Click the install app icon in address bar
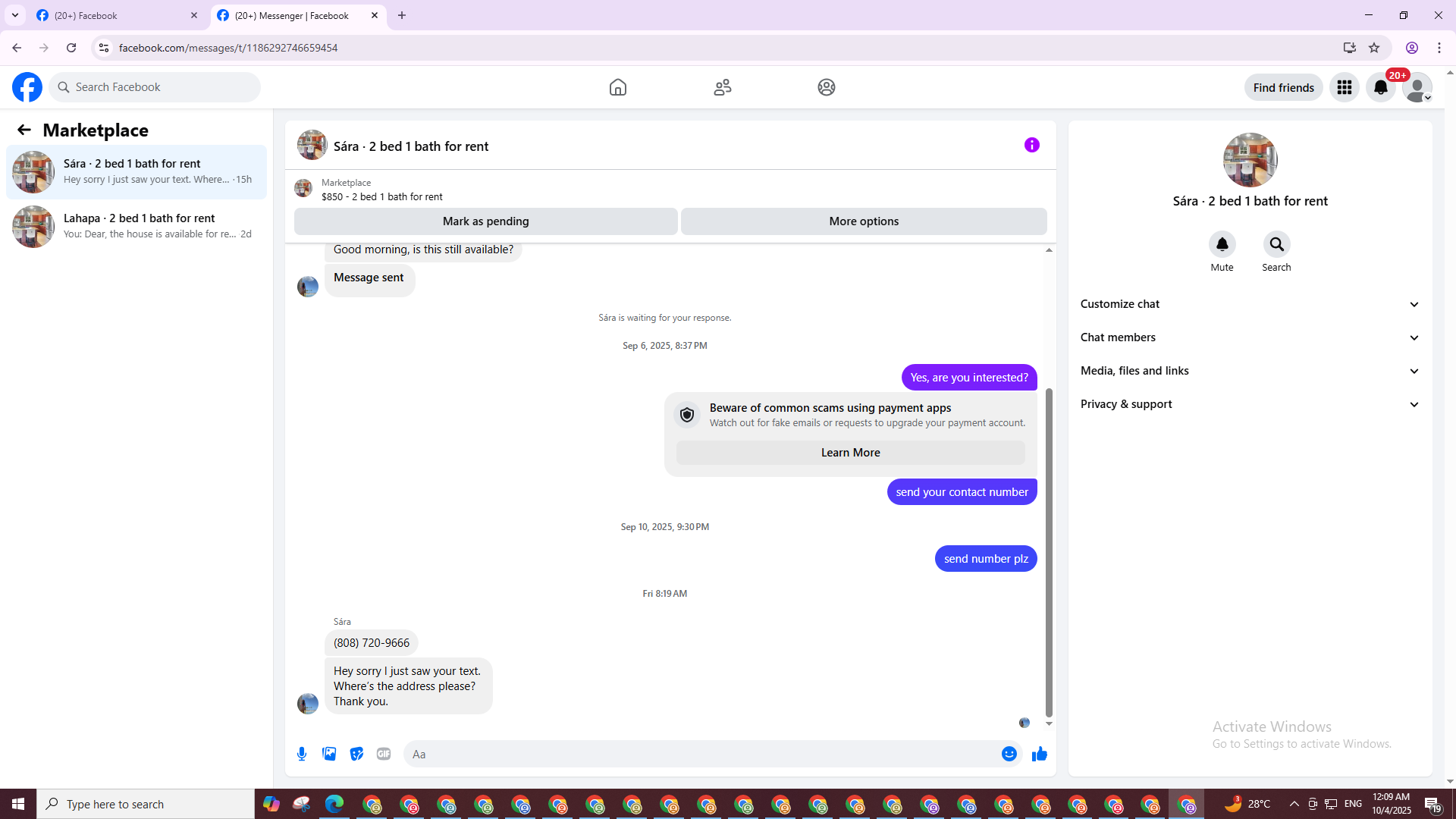1456x819 pixels. (1350, 48)
